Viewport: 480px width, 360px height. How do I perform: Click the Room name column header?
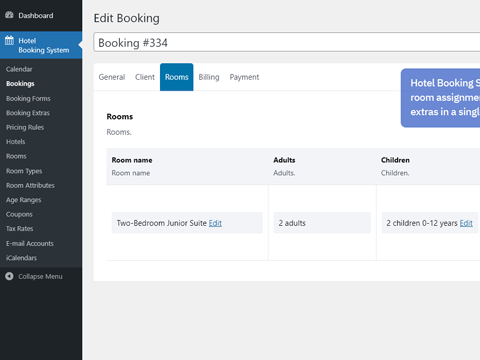tap(132, 160)
